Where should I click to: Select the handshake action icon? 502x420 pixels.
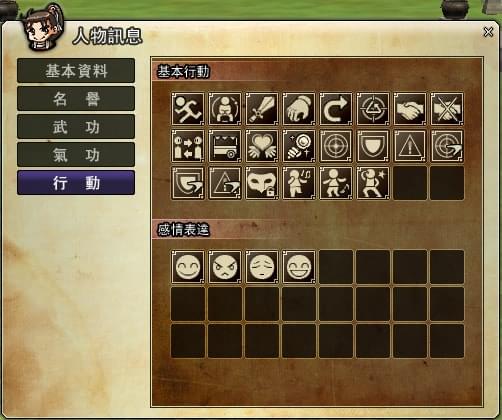410,109
